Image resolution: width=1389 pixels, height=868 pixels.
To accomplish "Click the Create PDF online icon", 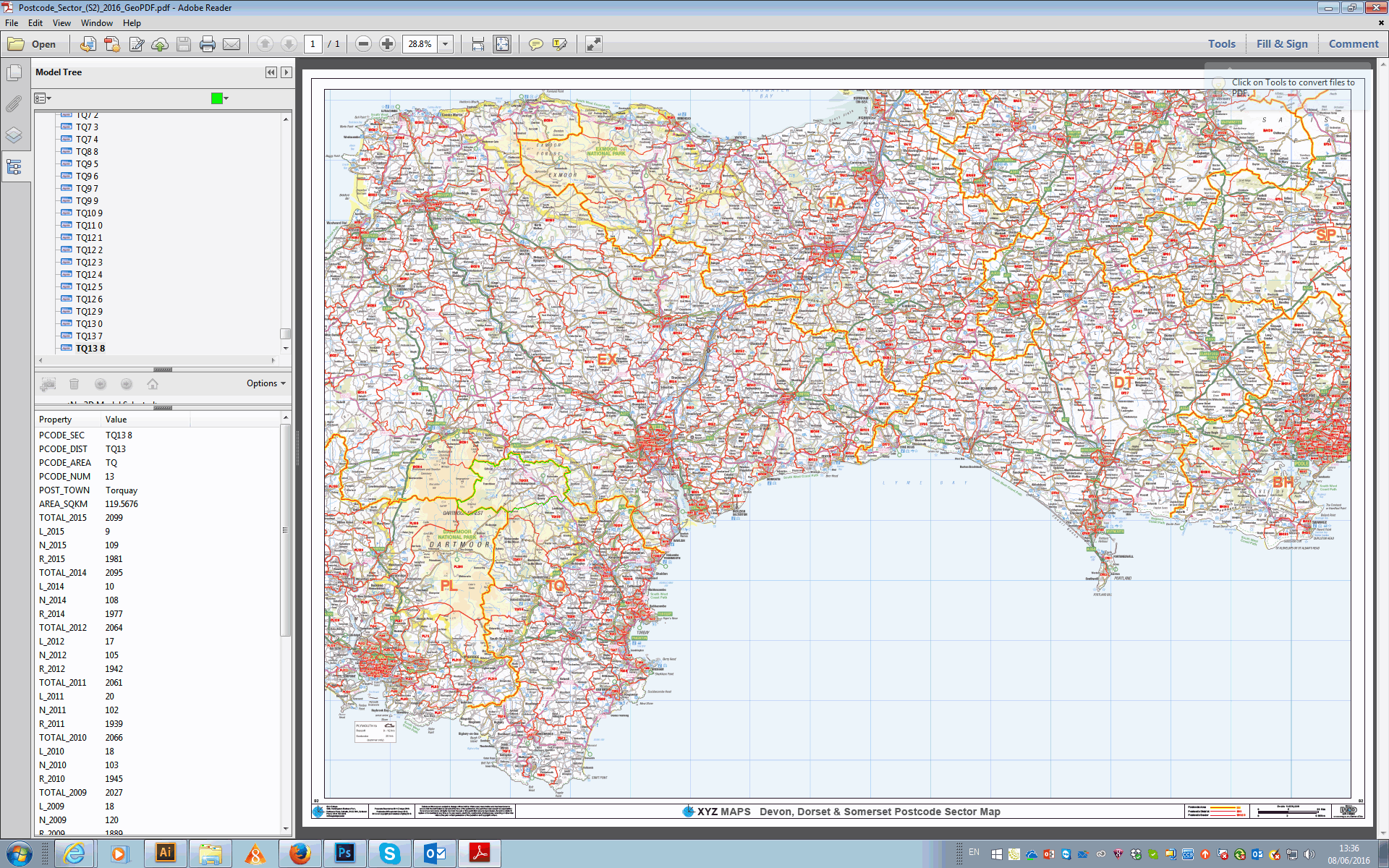I will tap(112, 44).
